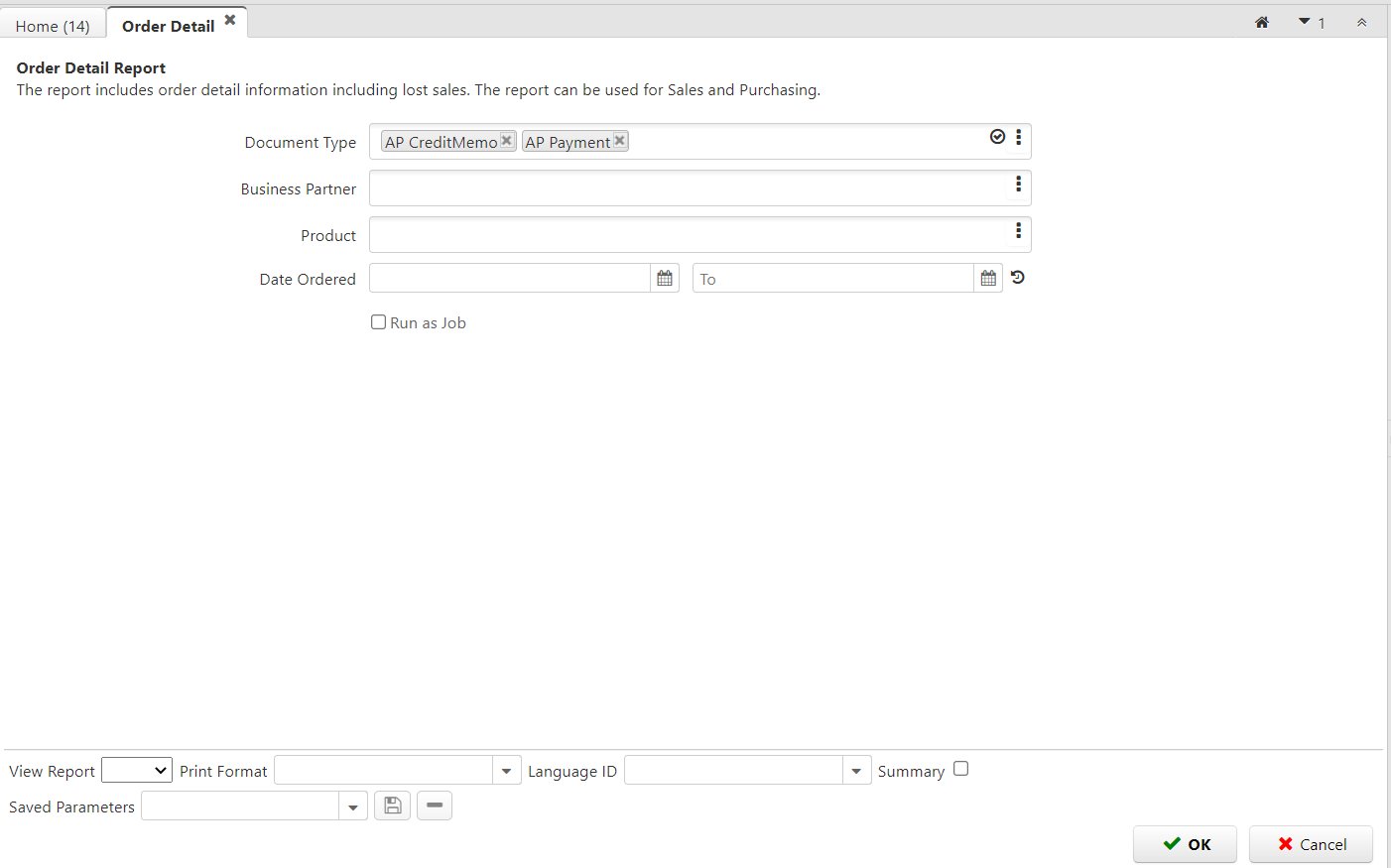This screenshot has height=868, width=1391.
Task: Expand the Language ID dropdown
Action: [856, 771]
